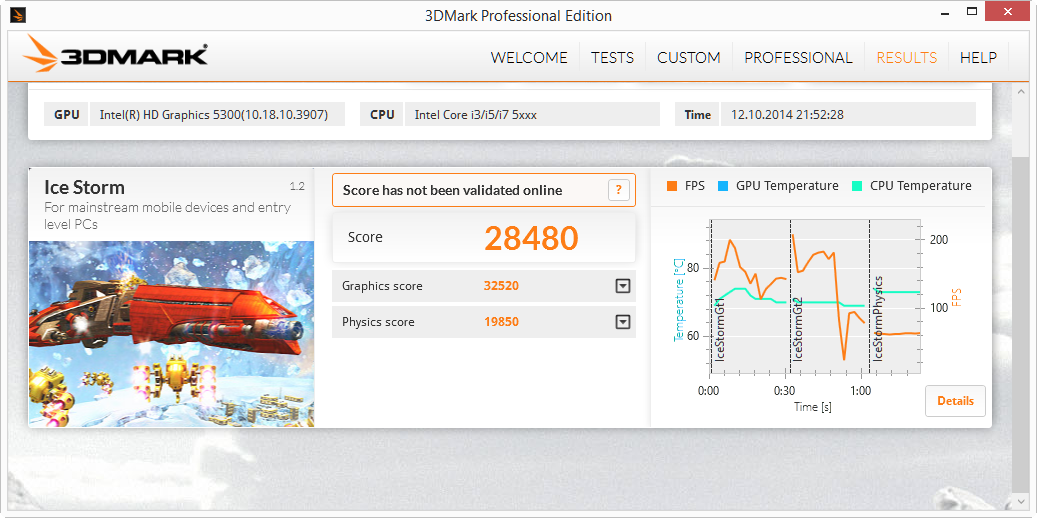
Task: Click the vertical scrollbar up arrow
Action: tap(1019, 92)
